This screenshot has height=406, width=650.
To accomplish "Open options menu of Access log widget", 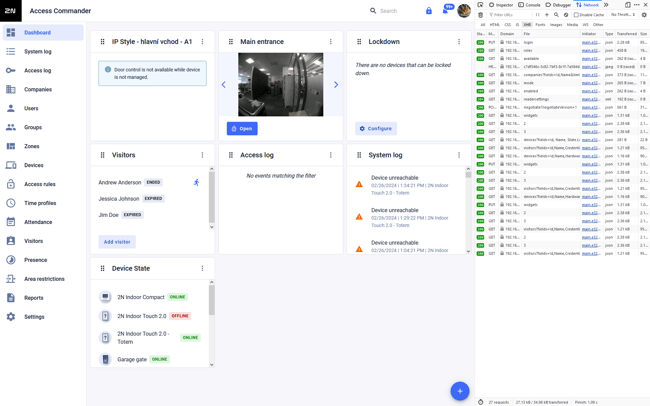I will coord(331,155).
